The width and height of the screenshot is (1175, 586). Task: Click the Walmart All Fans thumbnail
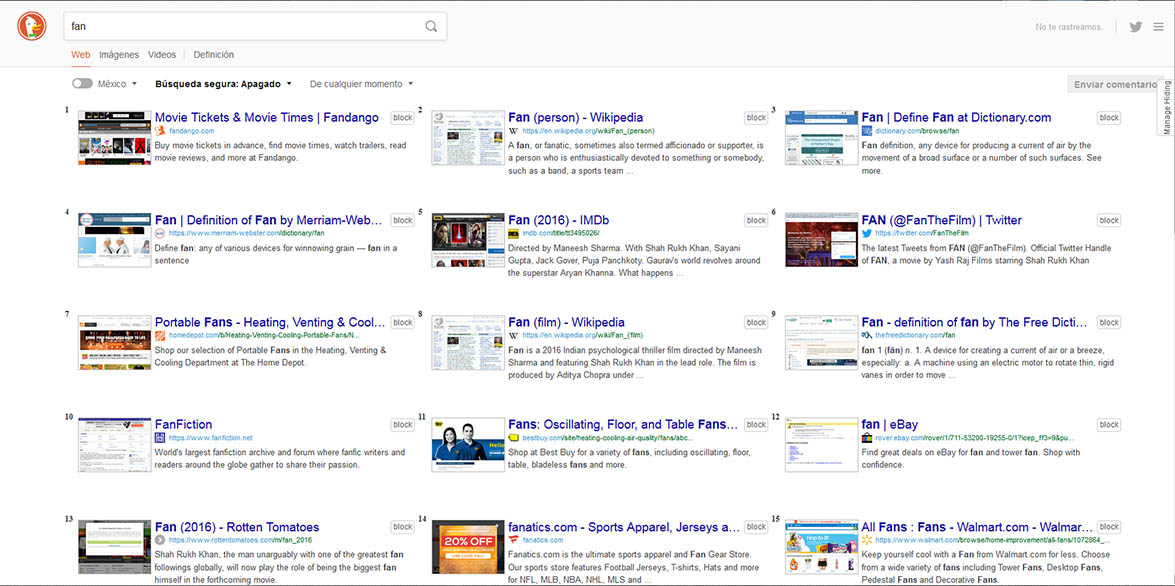[822, 547]
